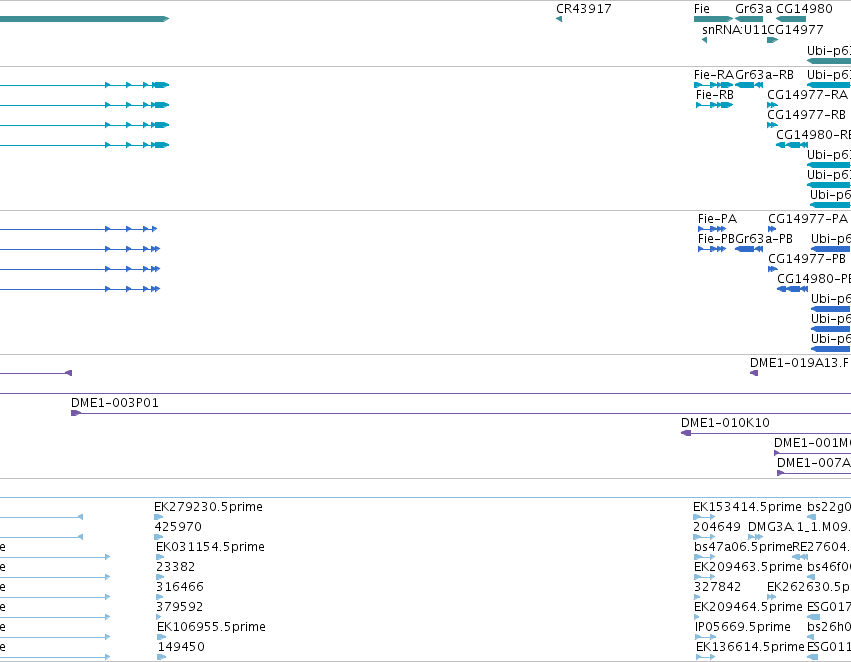851x662 pixels.
Task: Click the DME1-010K10 clone arrow start
Action: [x=686, y=433]
